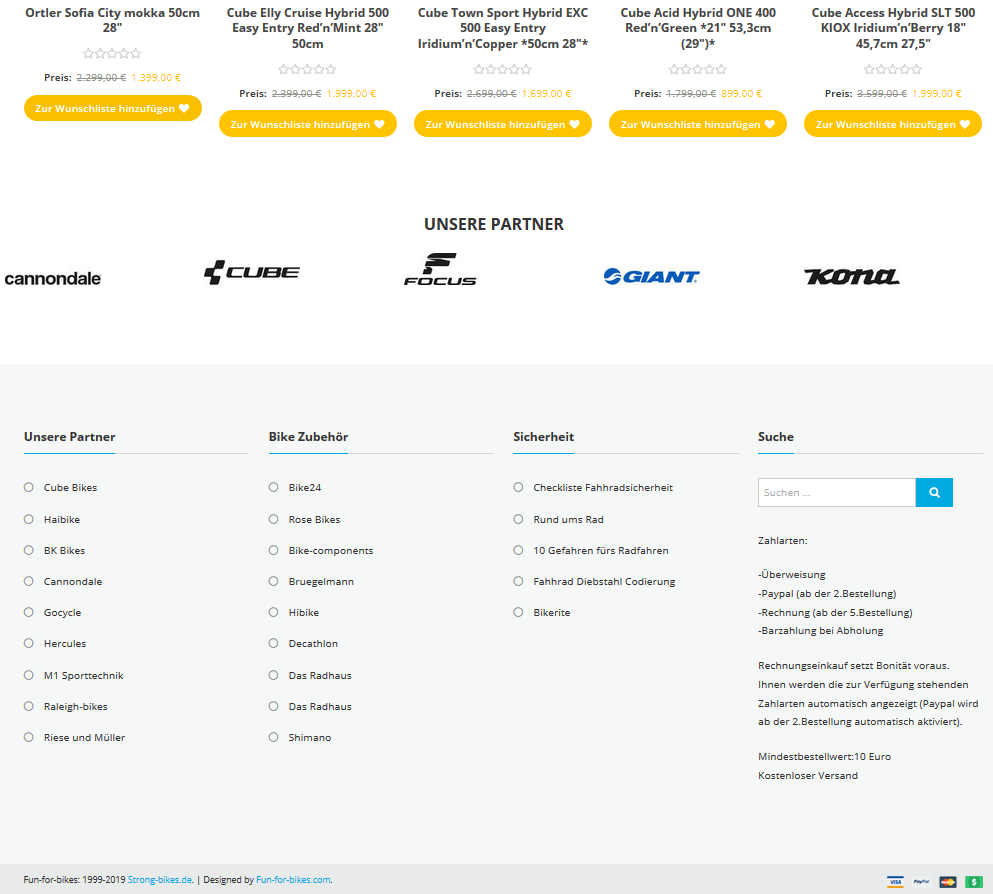The width and height of the screenshot is (993, 894).
Task: Open the Rose Bikes link
Action: coord(314,520)
